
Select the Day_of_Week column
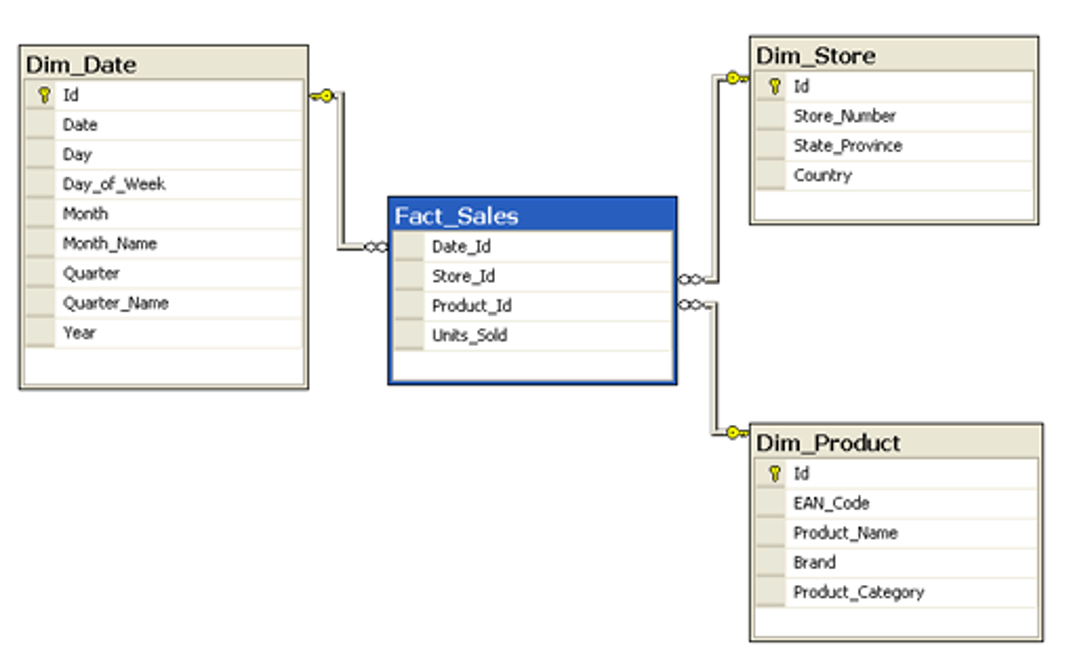point(163,184)
